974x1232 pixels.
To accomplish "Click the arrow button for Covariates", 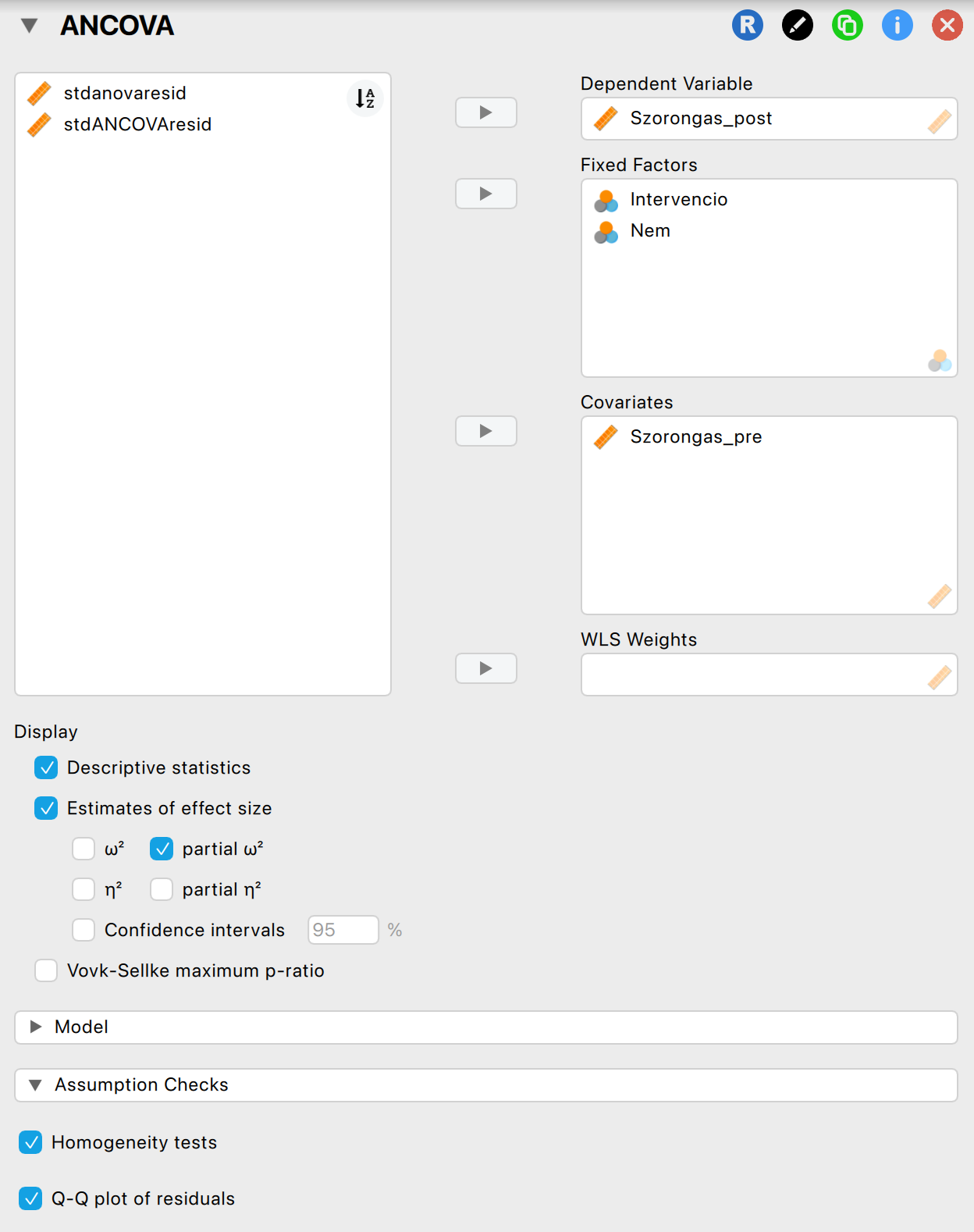I will coord(485,431).
